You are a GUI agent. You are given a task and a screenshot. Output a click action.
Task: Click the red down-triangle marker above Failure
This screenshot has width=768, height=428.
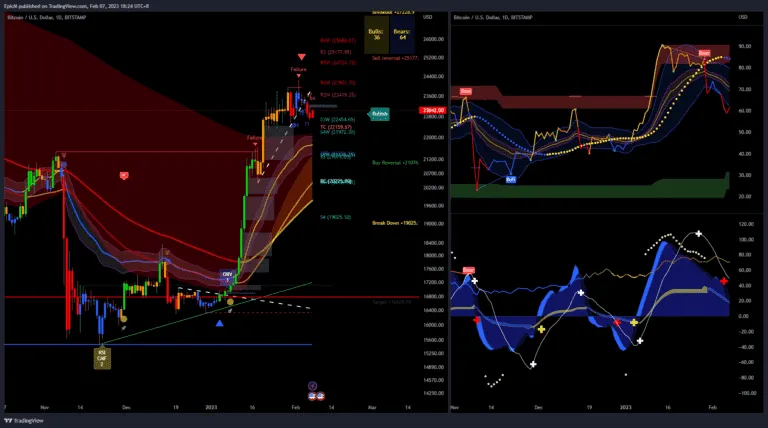[301, 57]
